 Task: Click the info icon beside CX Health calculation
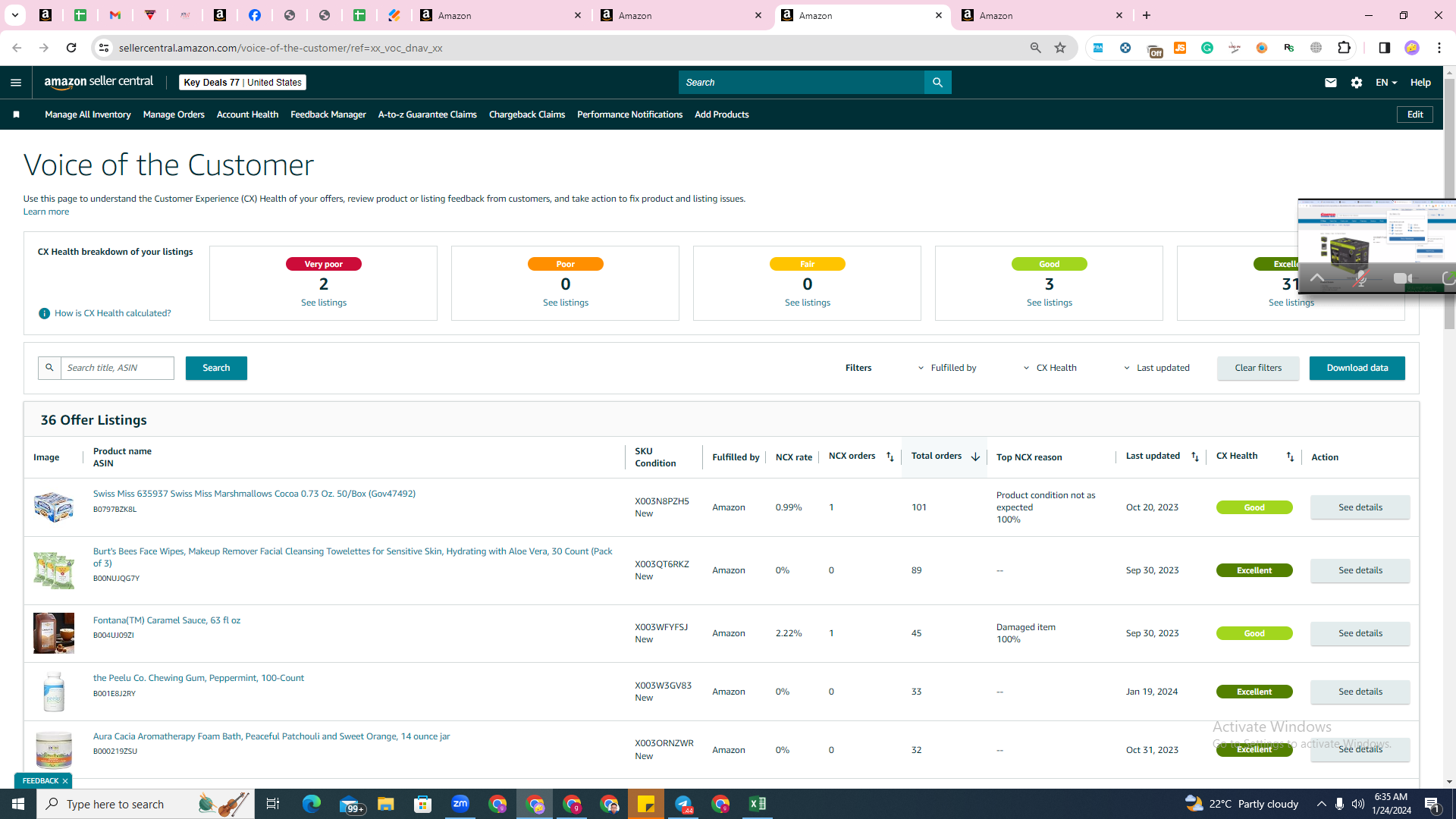pos(44,313)
